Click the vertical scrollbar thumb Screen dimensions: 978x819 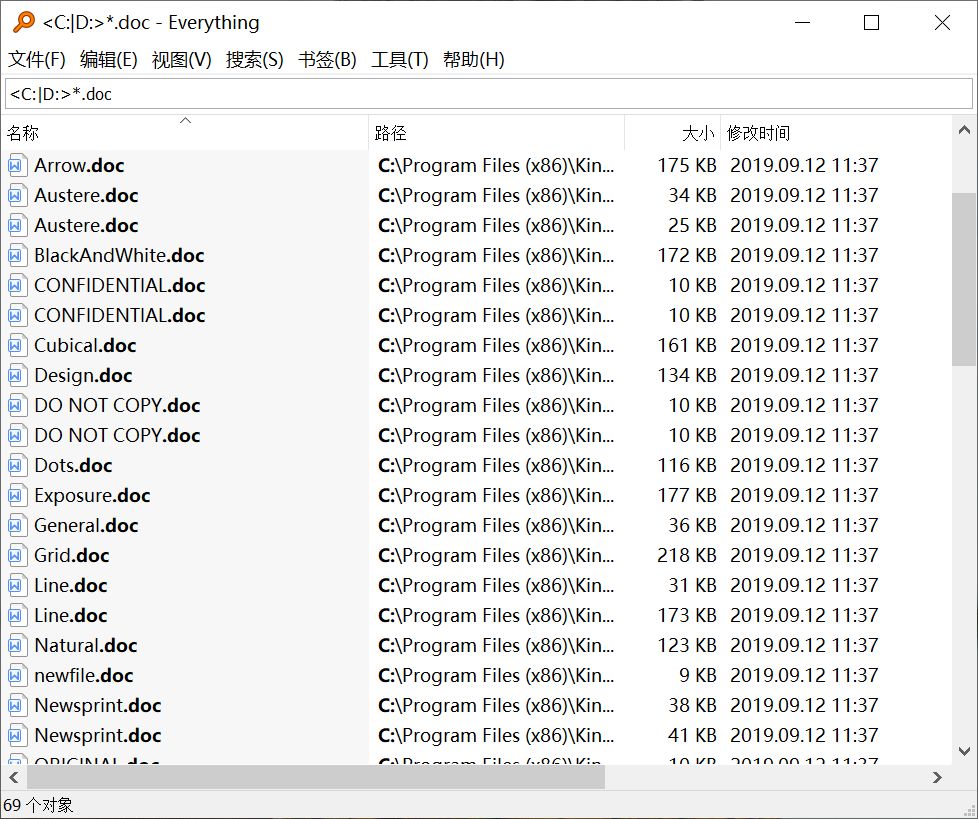coord(964,279)
